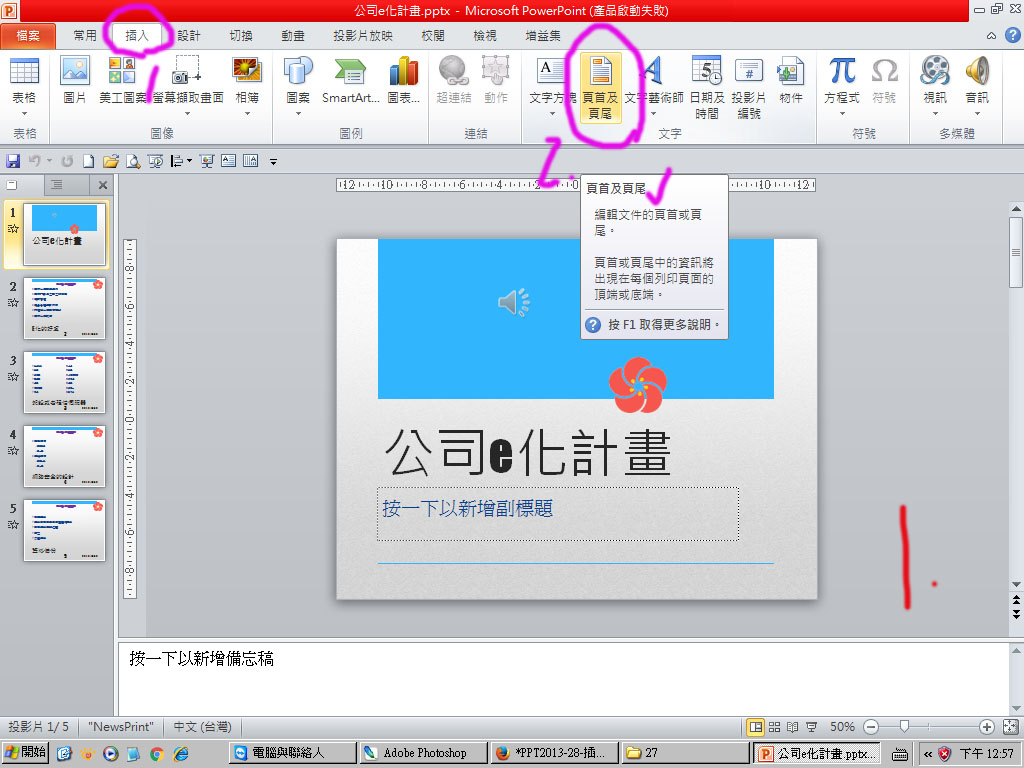Open the 文字藝術師 WordArt tool
Screen dimensions: 1024x768
click(x=653, y=71)
